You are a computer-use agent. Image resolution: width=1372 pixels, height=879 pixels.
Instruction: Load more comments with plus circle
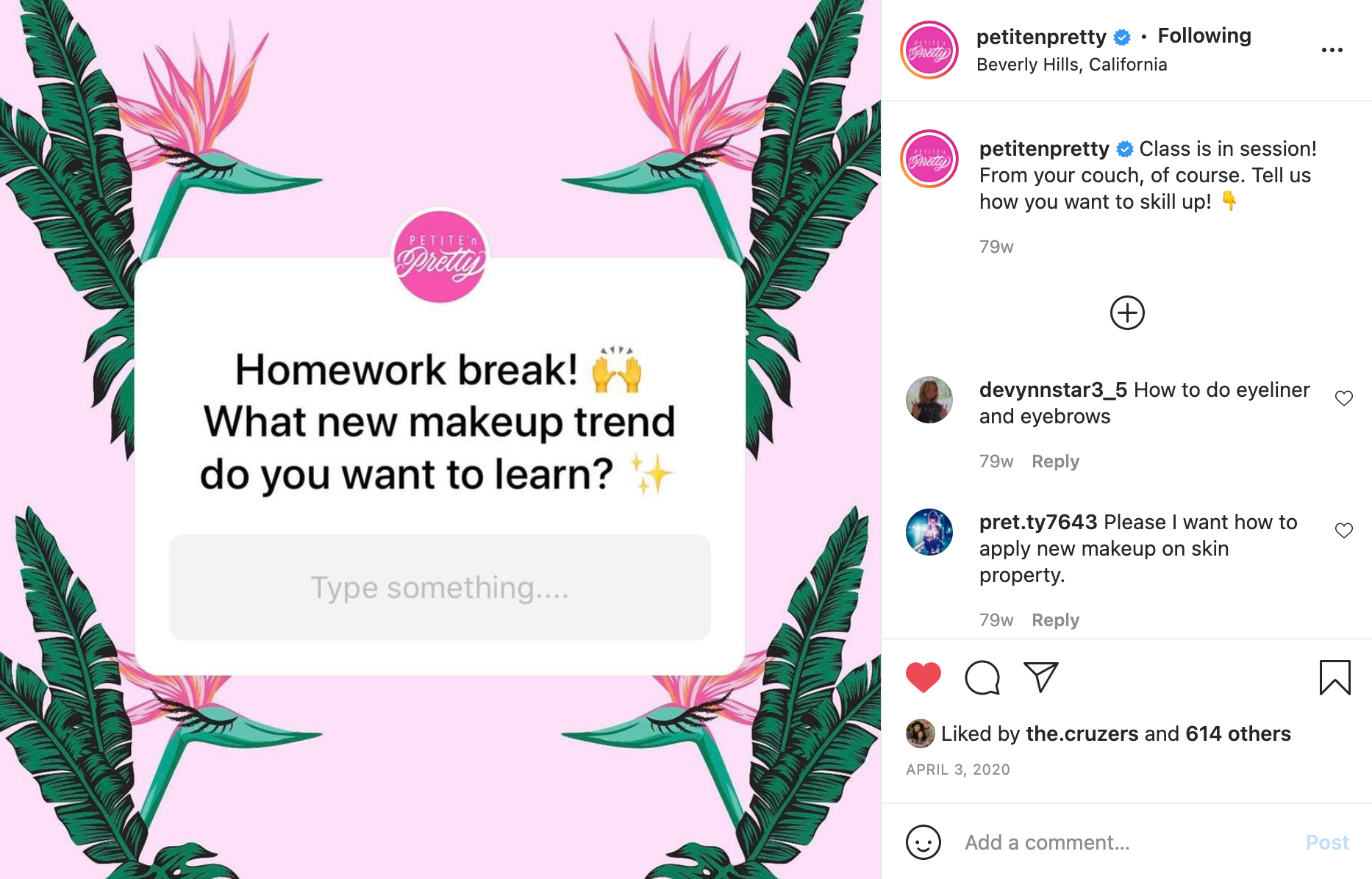tap(1126, 313)
